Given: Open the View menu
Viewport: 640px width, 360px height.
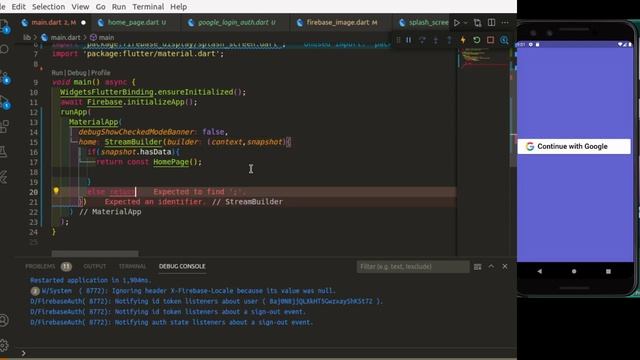Looking at the screenshot, I should point(80,7).
